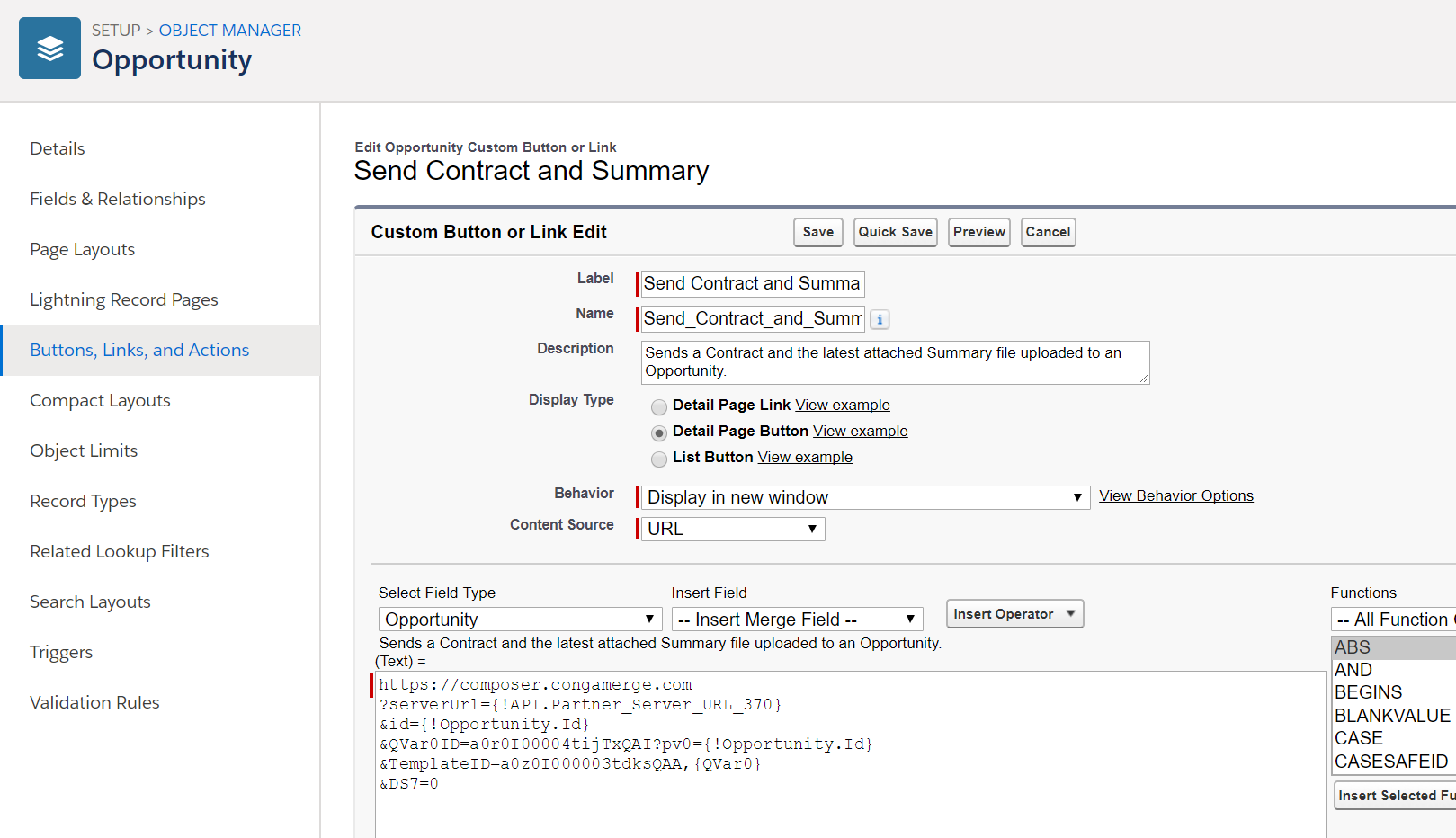Image resolution: width=1456 pixels, height=838 pixels.
Task: Click the Object Manager stacked layers icon
Action: (x=49, y=49)
